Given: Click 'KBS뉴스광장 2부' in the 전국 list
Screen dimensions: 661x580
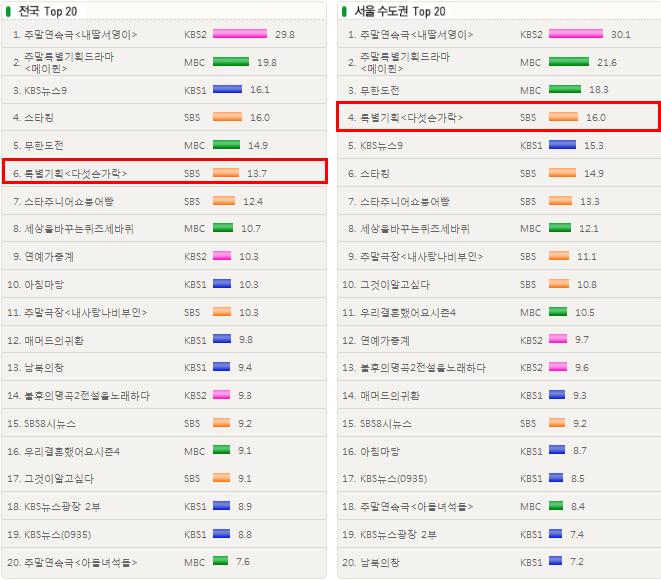Looking at the screenshot, I should (x=62, y=506).
